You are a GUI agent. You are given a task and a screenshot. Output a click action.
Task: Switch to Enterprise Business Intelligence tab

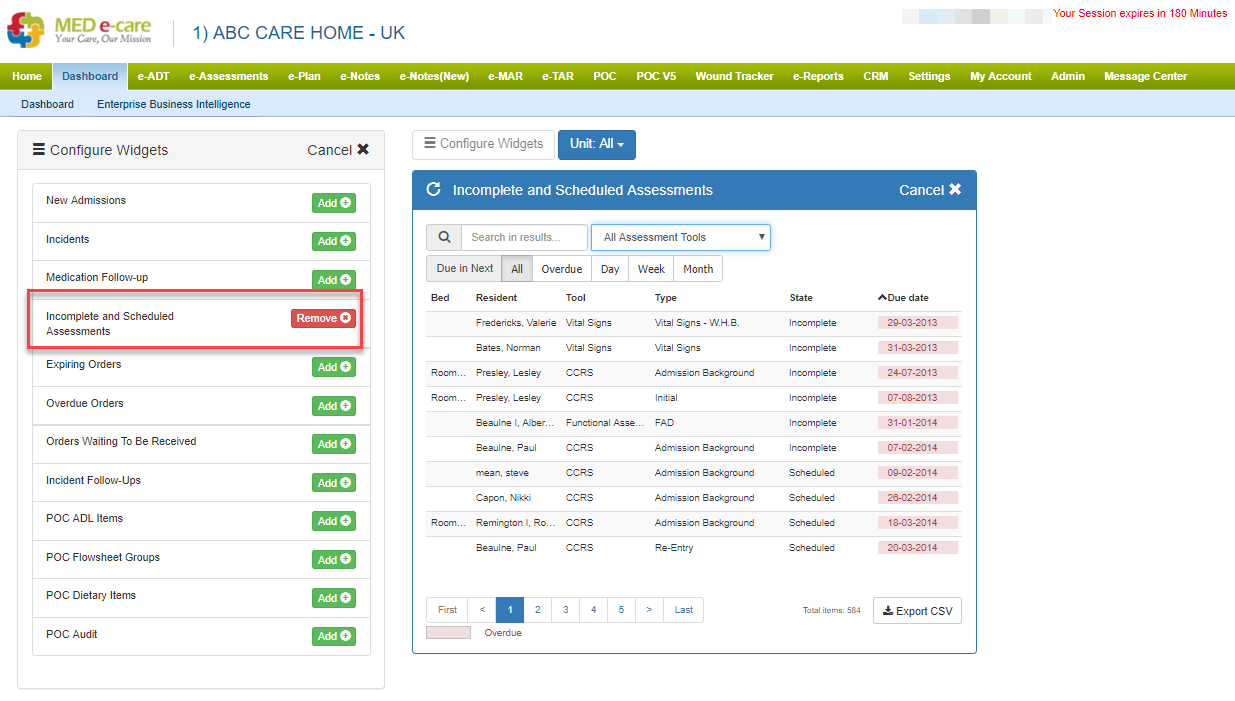click(173, 104)
